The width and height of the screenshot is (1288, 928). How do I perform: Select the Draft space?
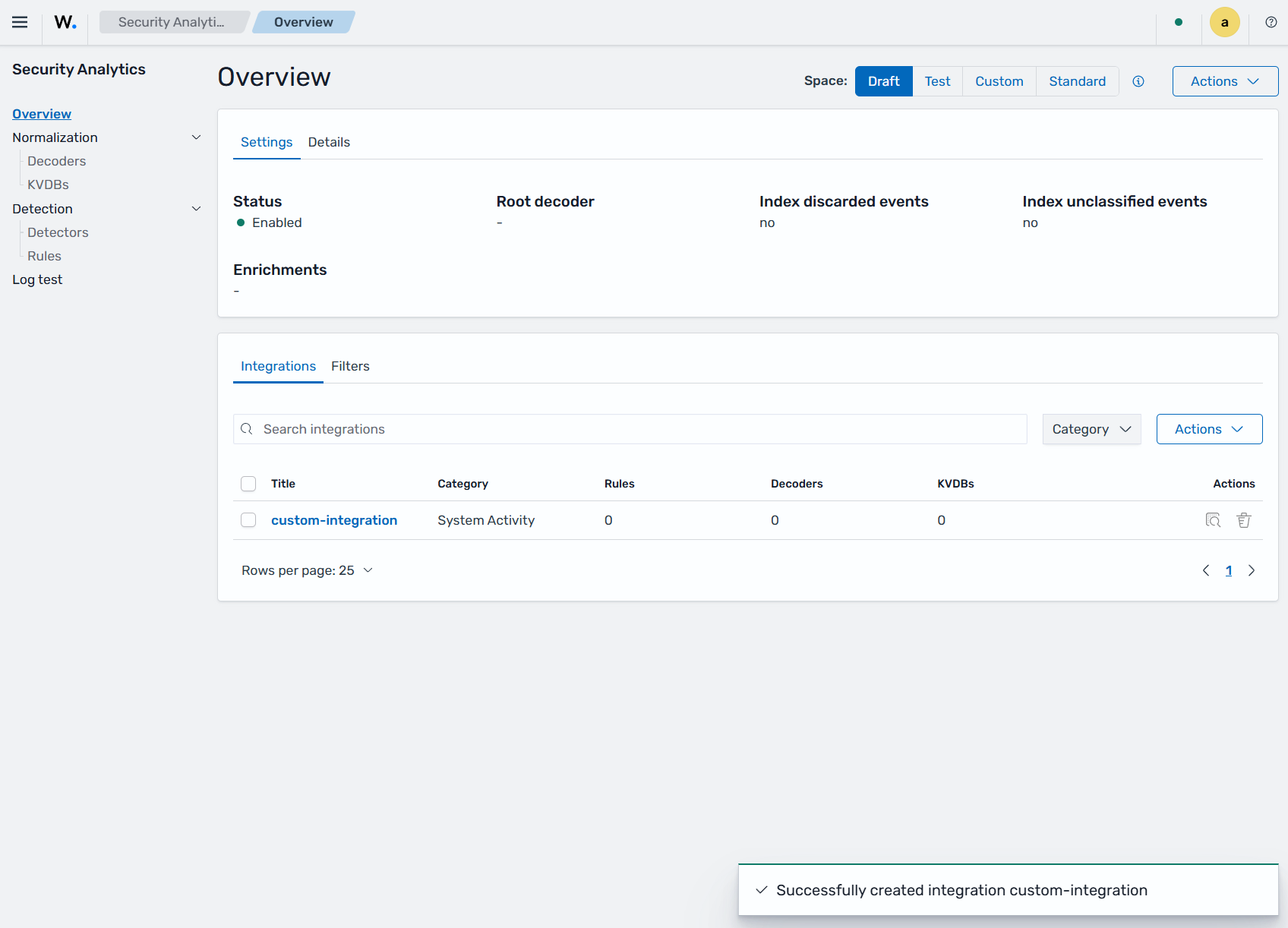884,81
